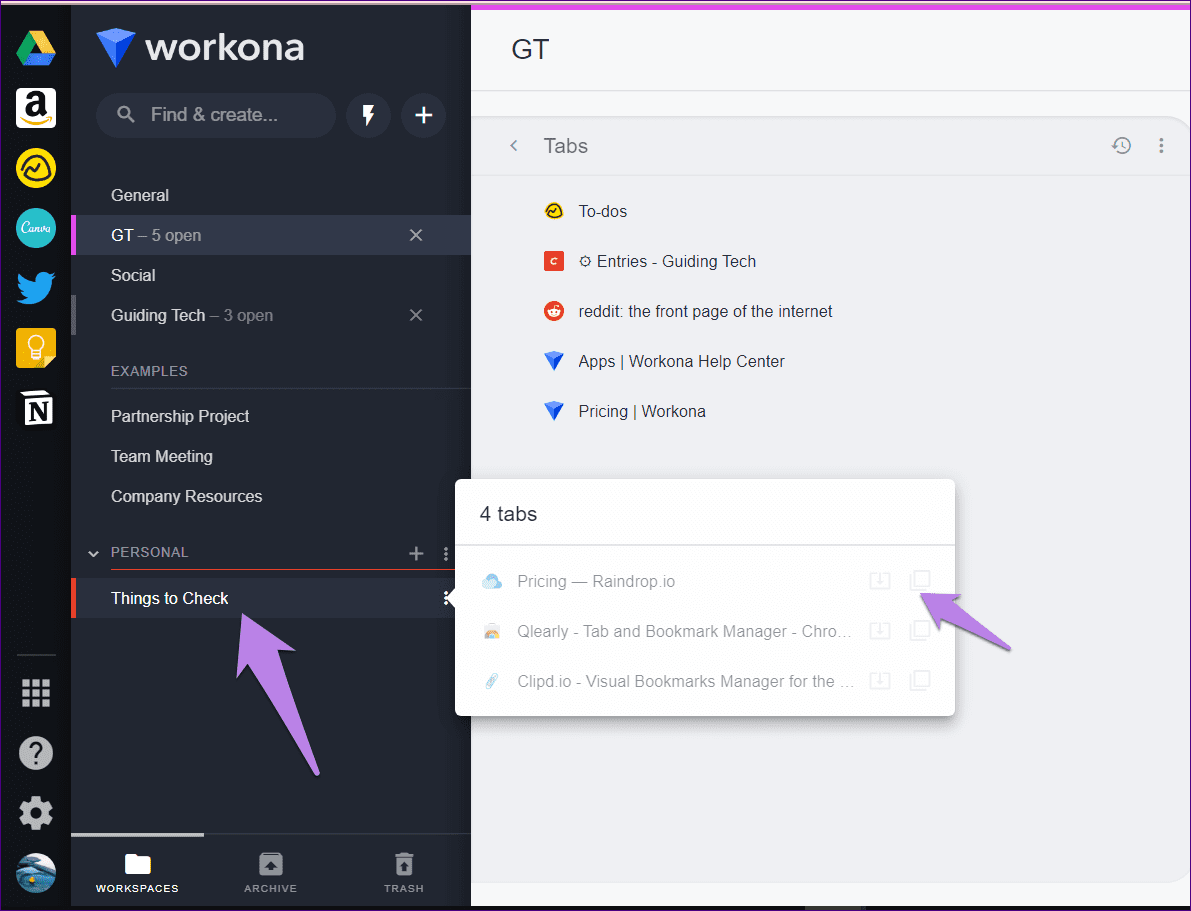Click the EXAMPLES section header
Viewport: 1191px width, 911px height.
(x=149, y=372)
